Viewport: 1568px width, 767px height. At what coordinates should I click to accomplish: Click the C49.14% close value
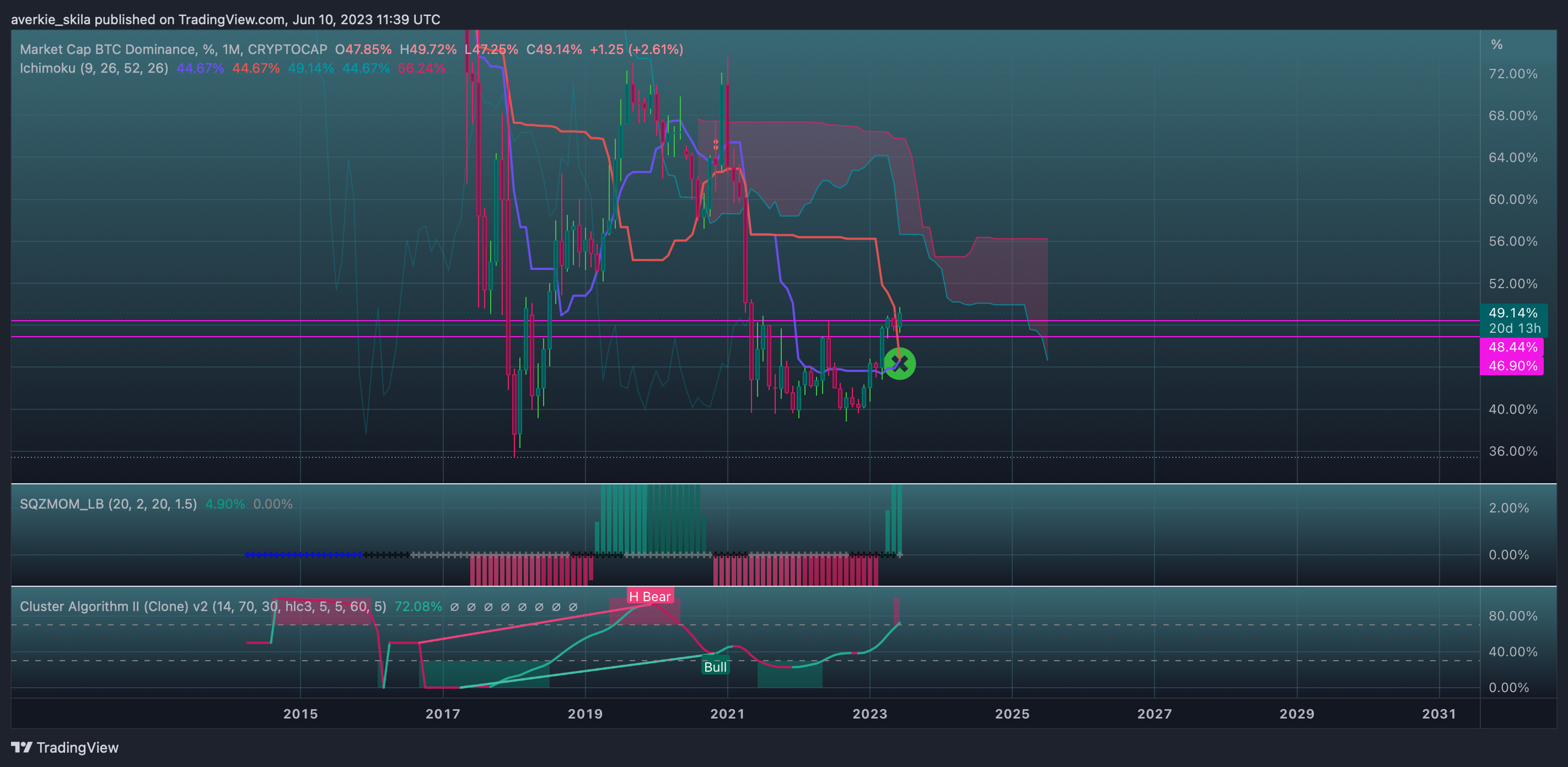click(x=554, y=49)
